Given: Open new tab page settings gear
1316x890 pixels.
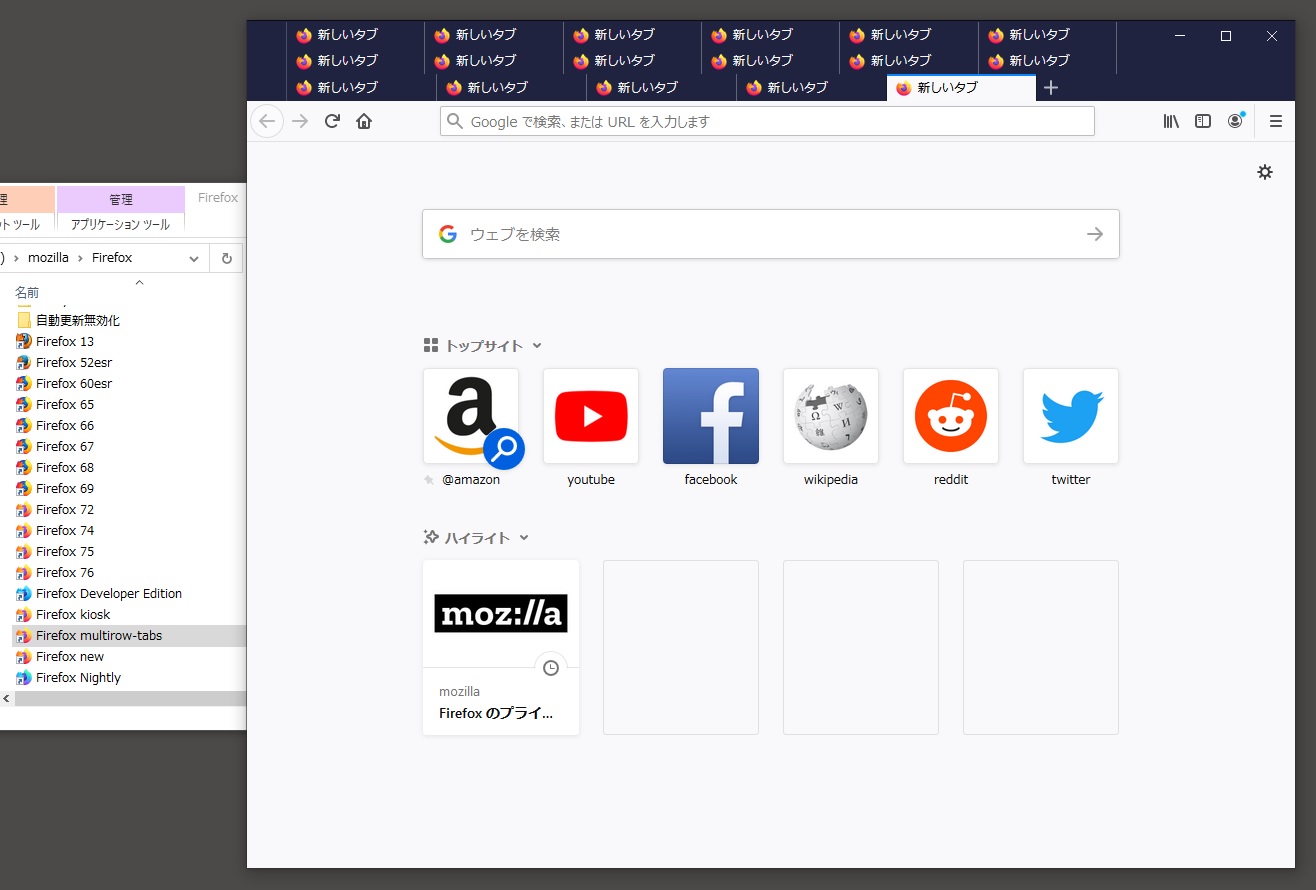Looking at the screenshot, I should click(1265, 172).
